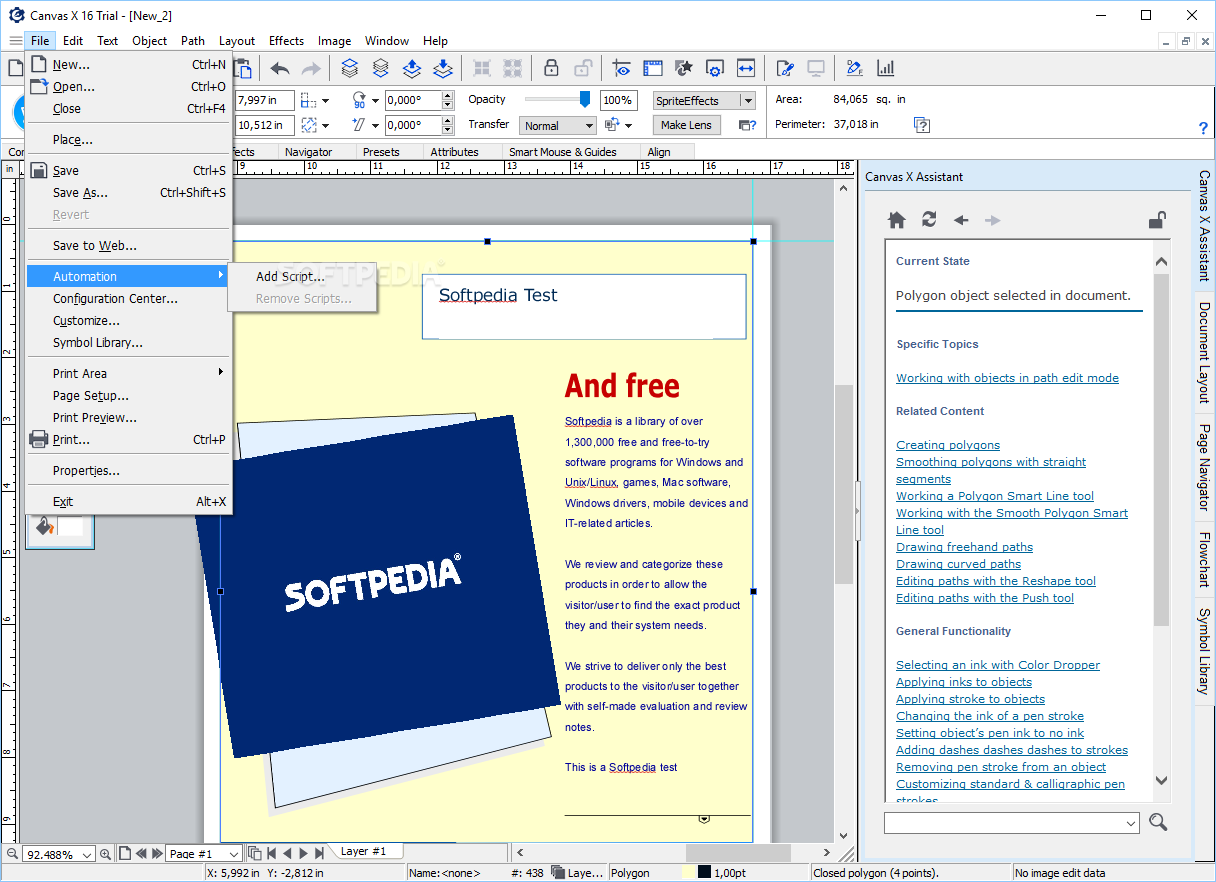Click the Home icon in Canvas X Assistant
The height and width of the screenshot is (882, 1216).
point(897,220)
